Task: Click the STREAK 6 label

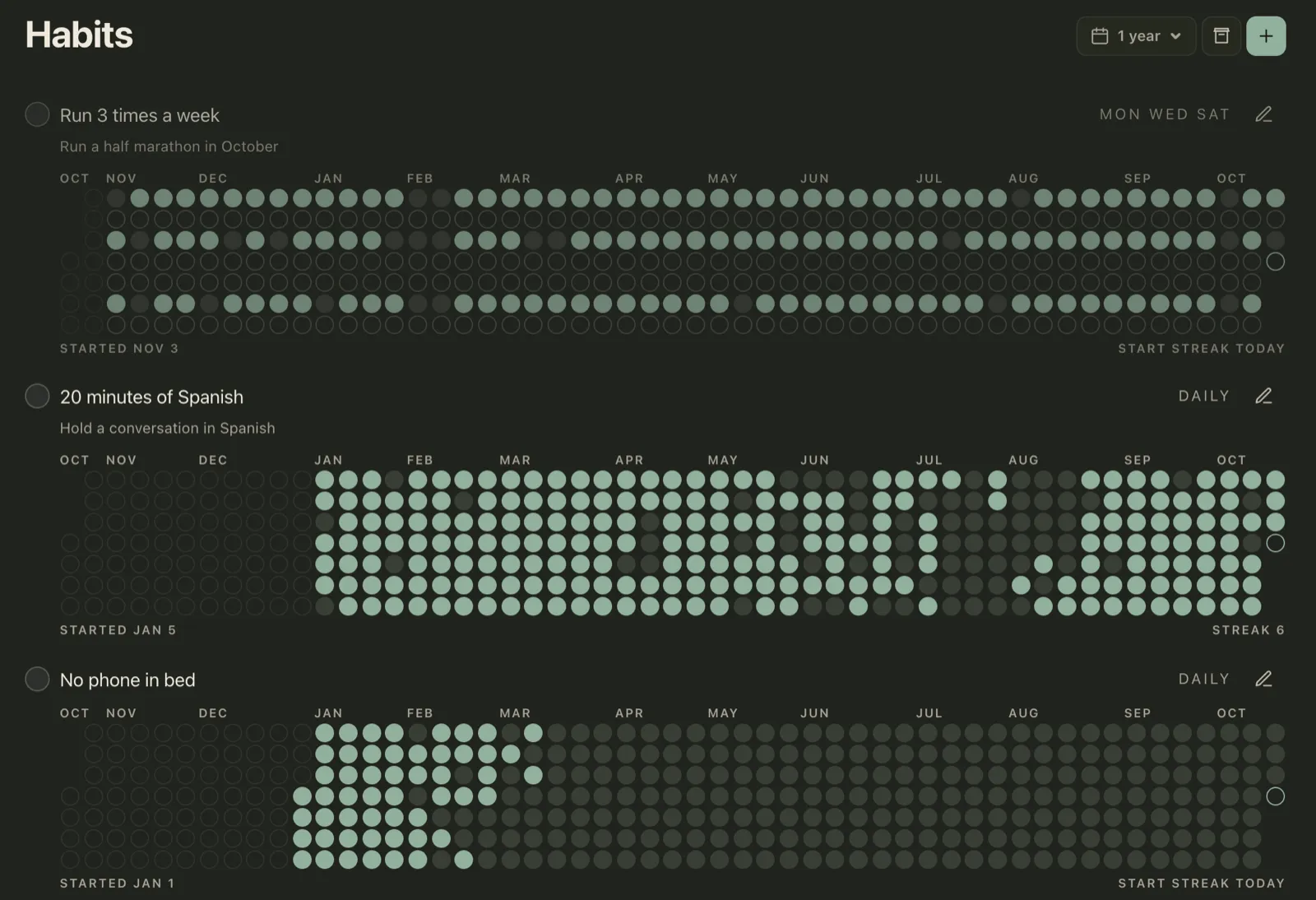Action: [x=1248, y=630]
